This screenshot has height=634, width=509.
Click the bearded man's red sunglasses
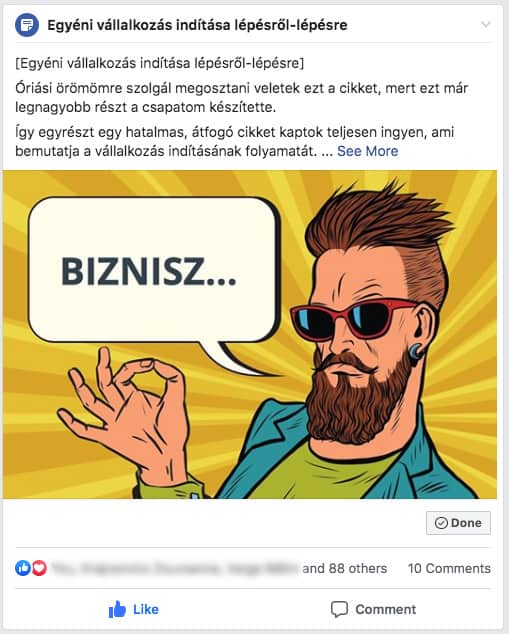tap(352, 318)
